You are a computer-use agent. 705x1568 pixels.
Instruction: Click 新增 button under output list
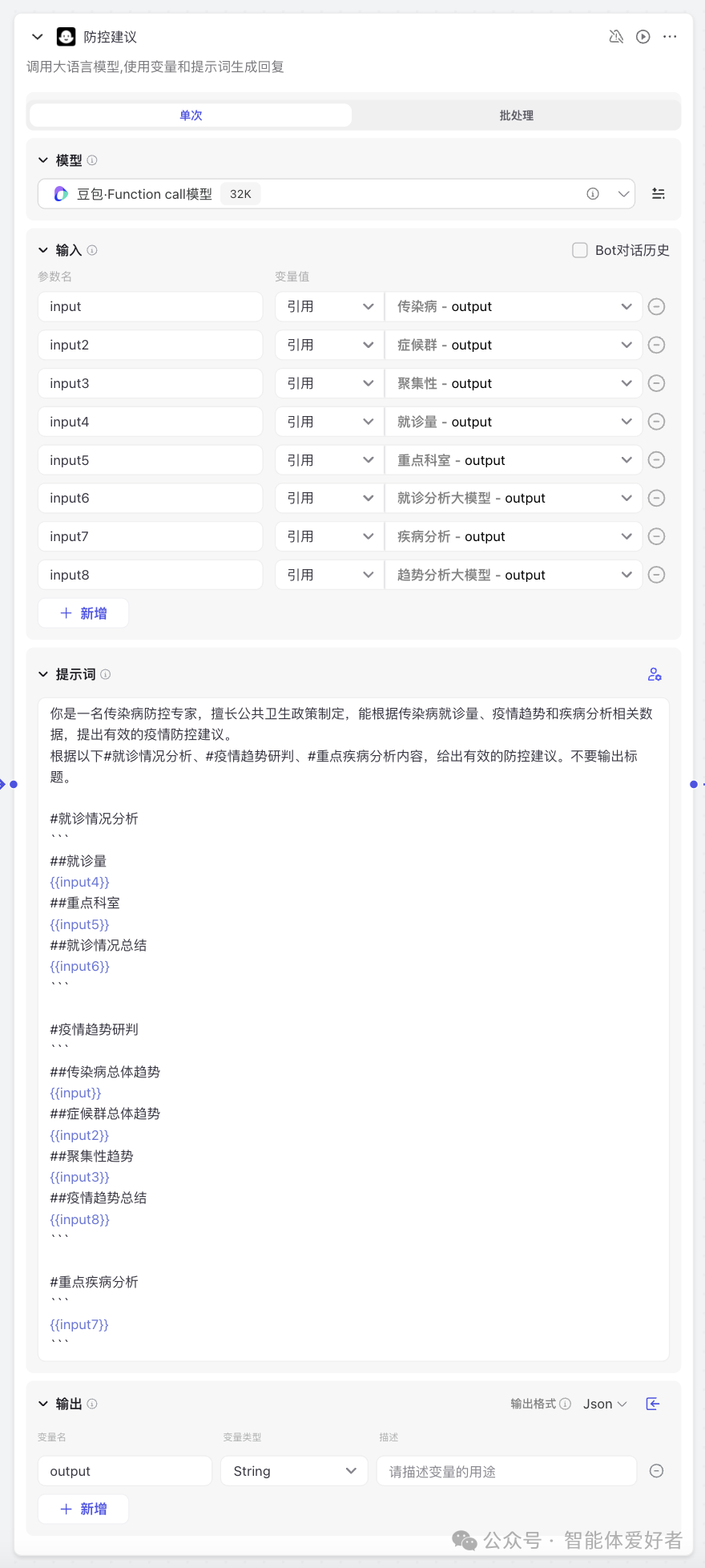coord(83,1509)
